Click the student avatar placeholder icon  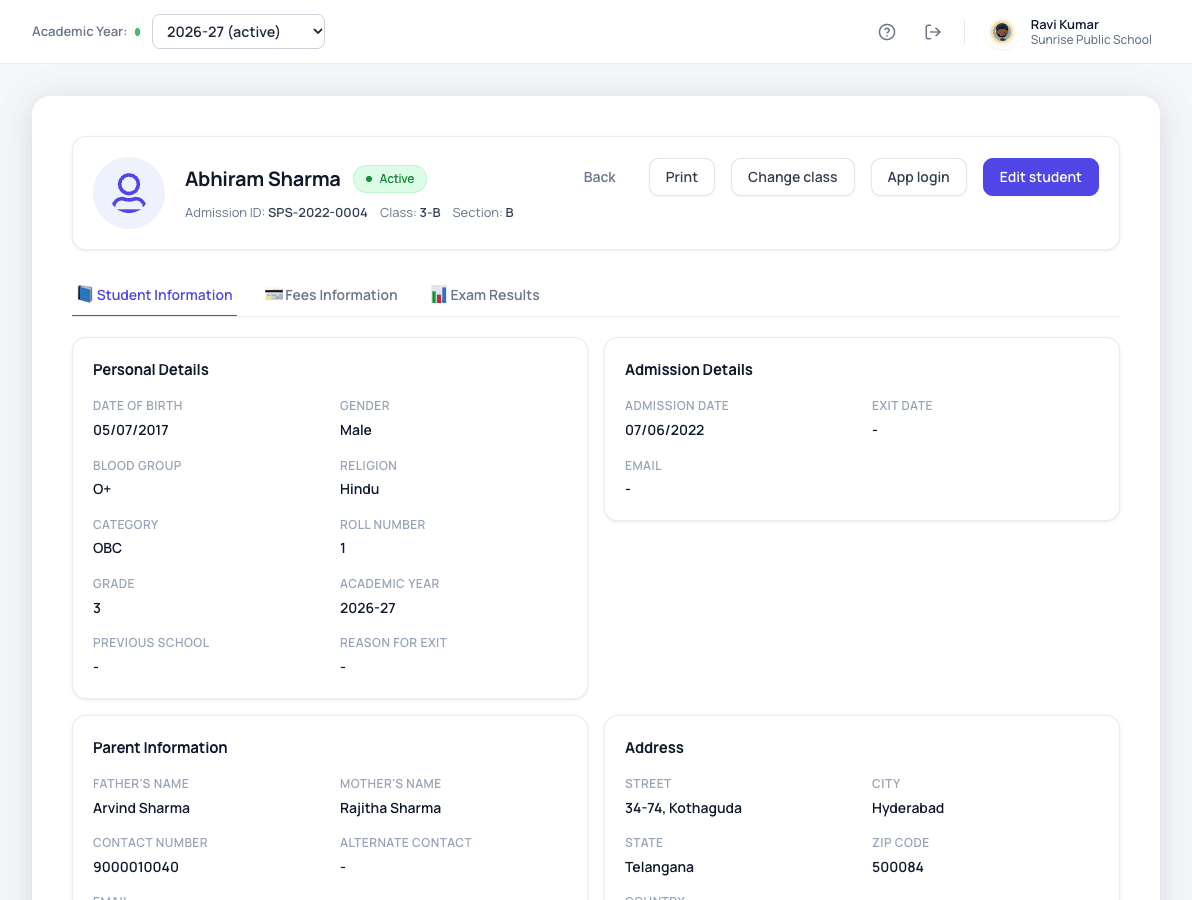128,193
